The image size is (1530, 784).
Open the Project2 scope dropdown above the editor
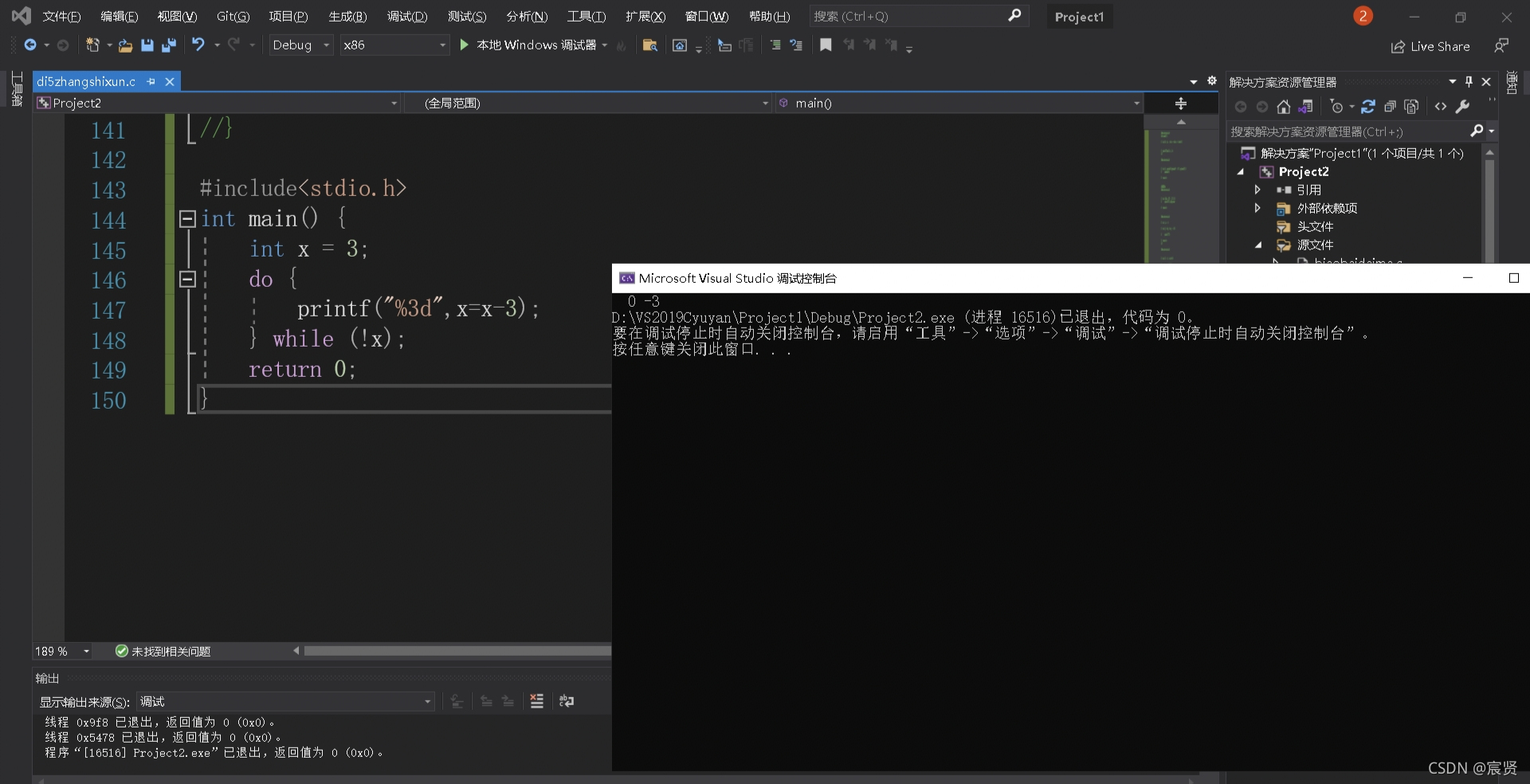pos(217,103)
